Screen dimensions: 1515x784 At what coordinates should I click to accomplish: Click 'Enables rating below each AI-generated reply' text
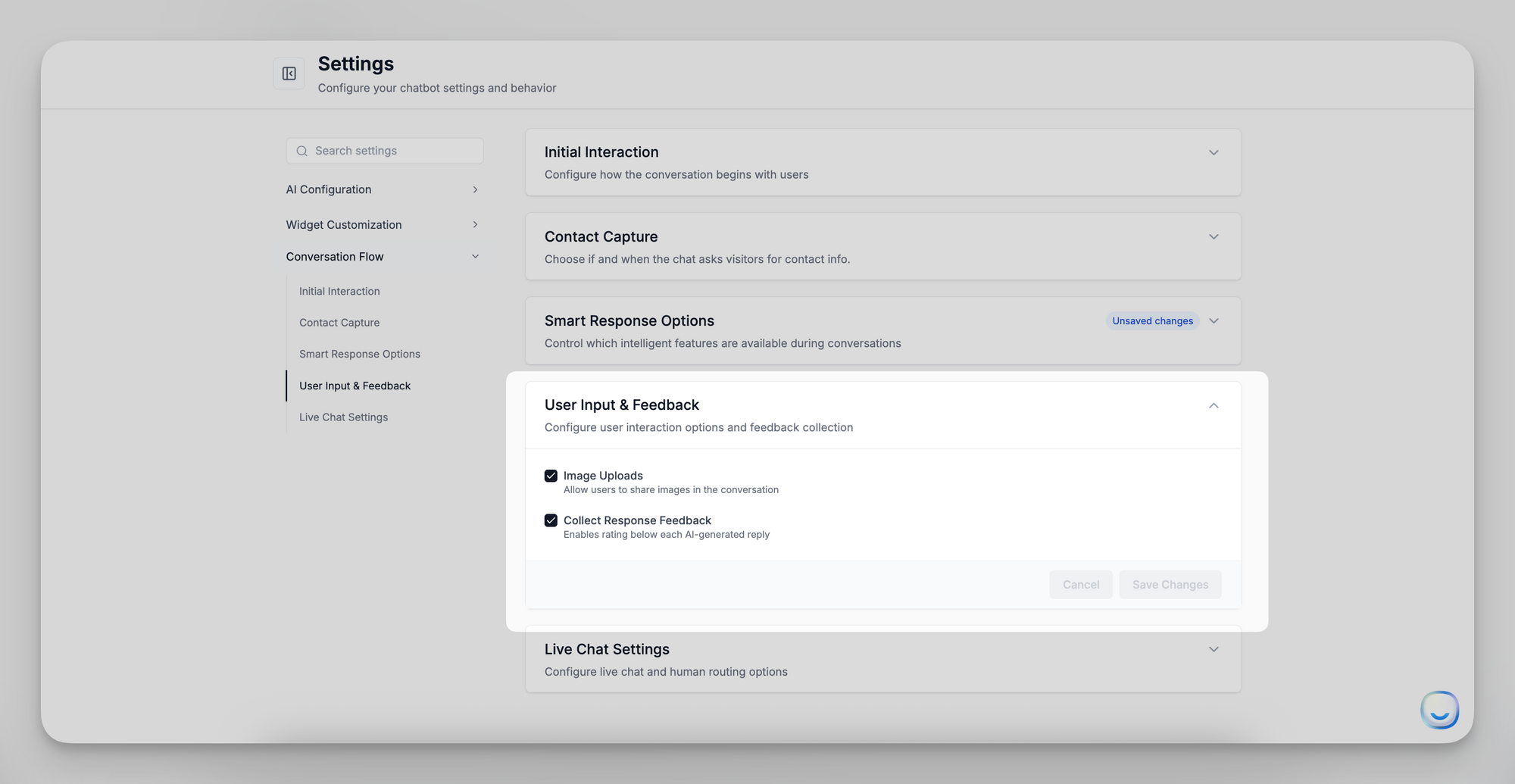667,535
